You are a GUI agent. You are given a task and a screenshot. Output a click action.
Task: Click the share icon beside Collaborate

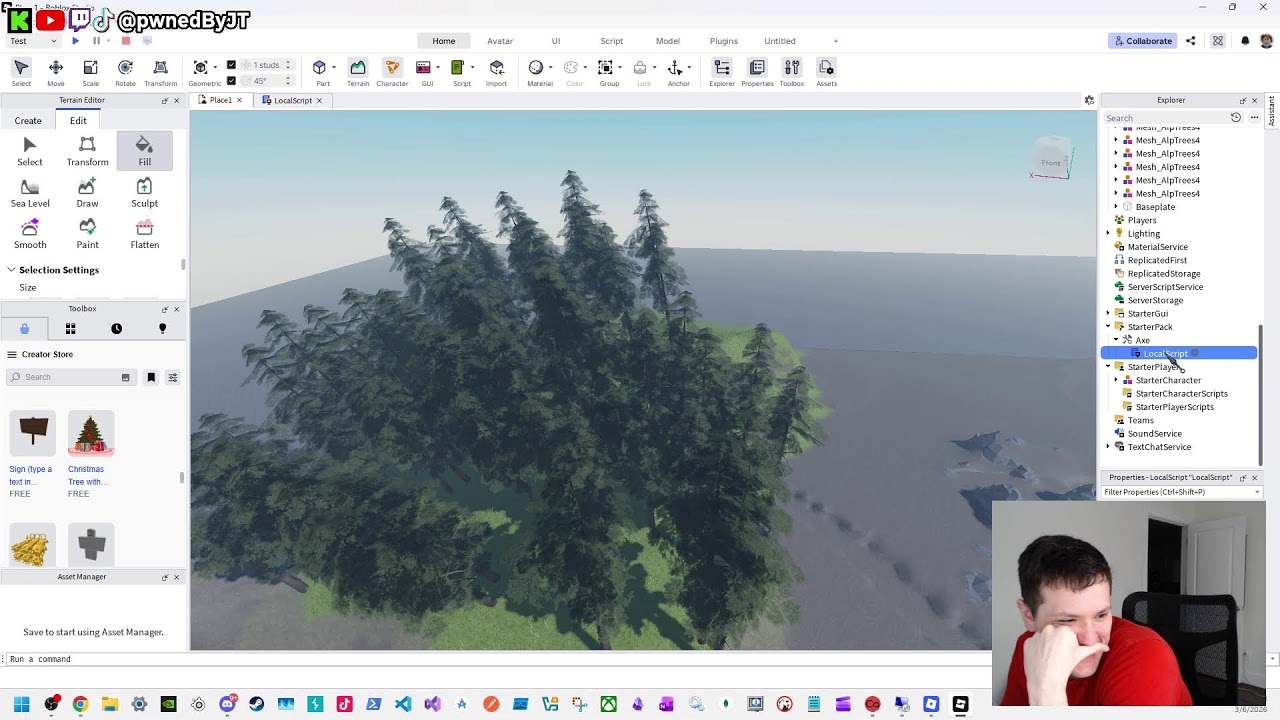1191,41
